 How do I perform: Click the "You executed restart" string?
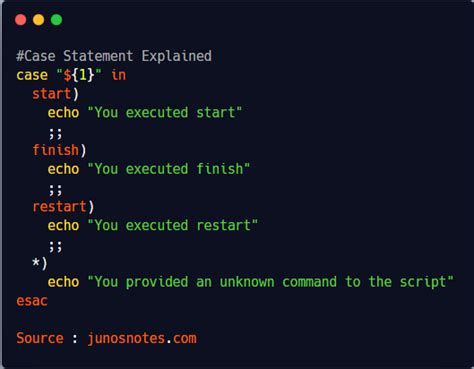[173, 225]
